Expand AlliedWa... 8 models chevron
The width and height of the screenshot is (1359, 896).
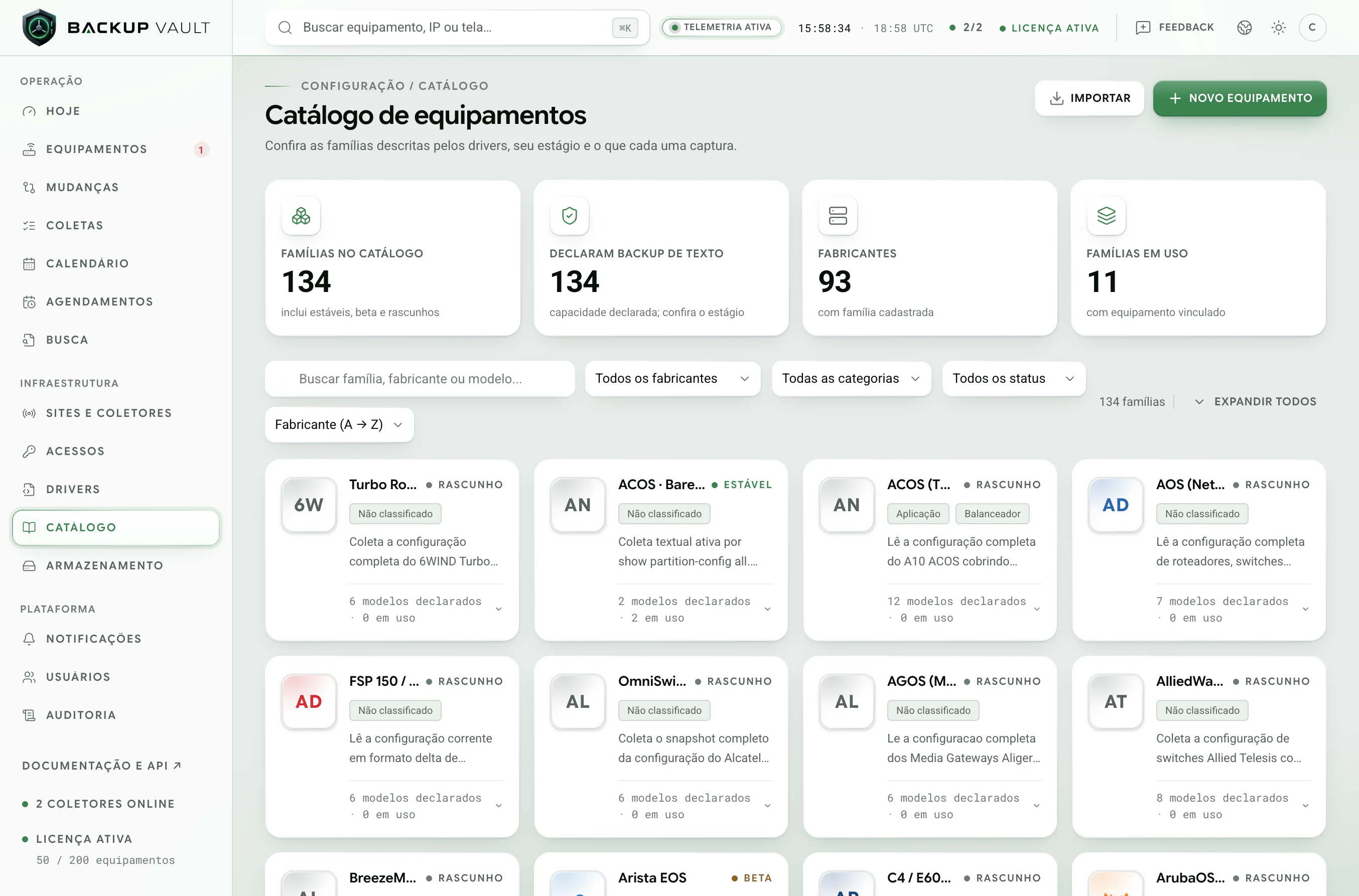click(1305, 806)
